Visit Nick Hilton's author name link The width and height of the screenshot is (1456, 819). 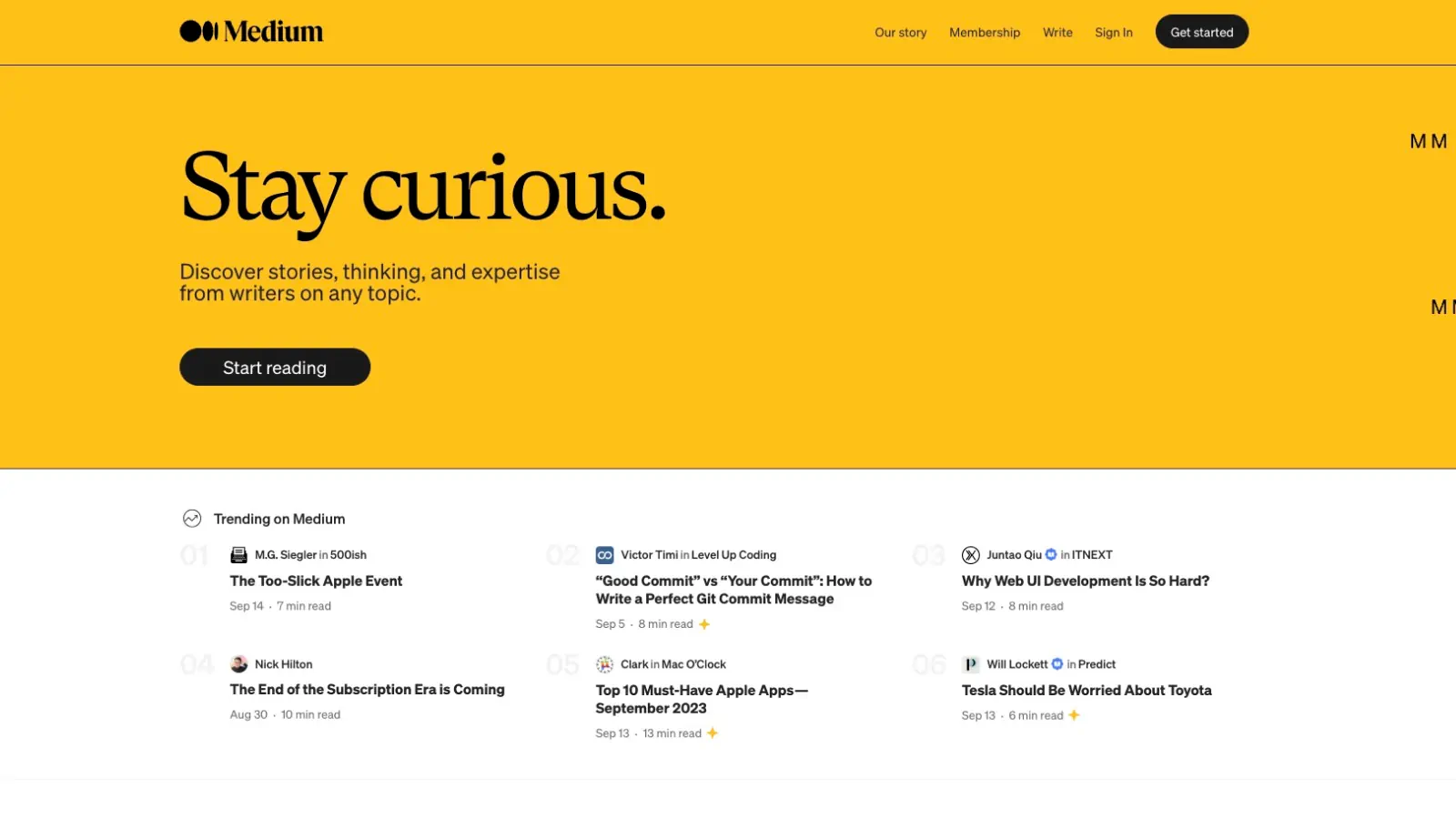point(284,664)
